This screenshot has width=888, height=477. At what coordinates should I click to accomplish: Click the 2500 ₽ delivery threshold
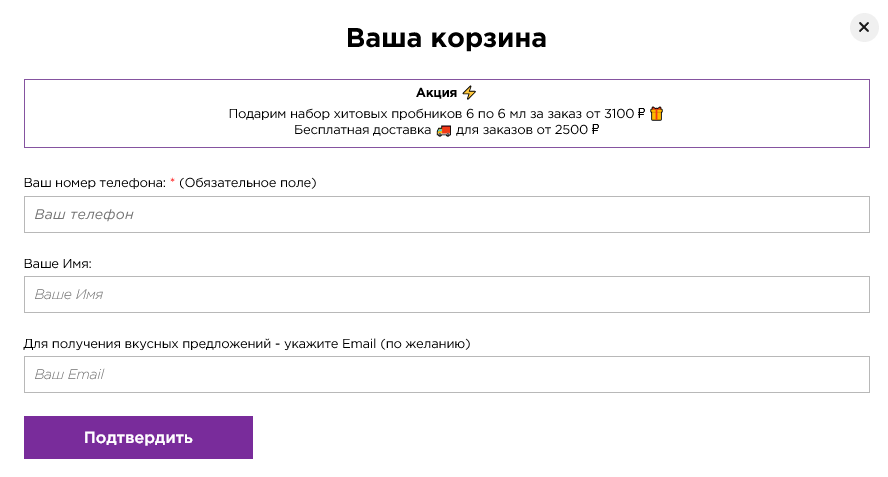click(577, 130)
